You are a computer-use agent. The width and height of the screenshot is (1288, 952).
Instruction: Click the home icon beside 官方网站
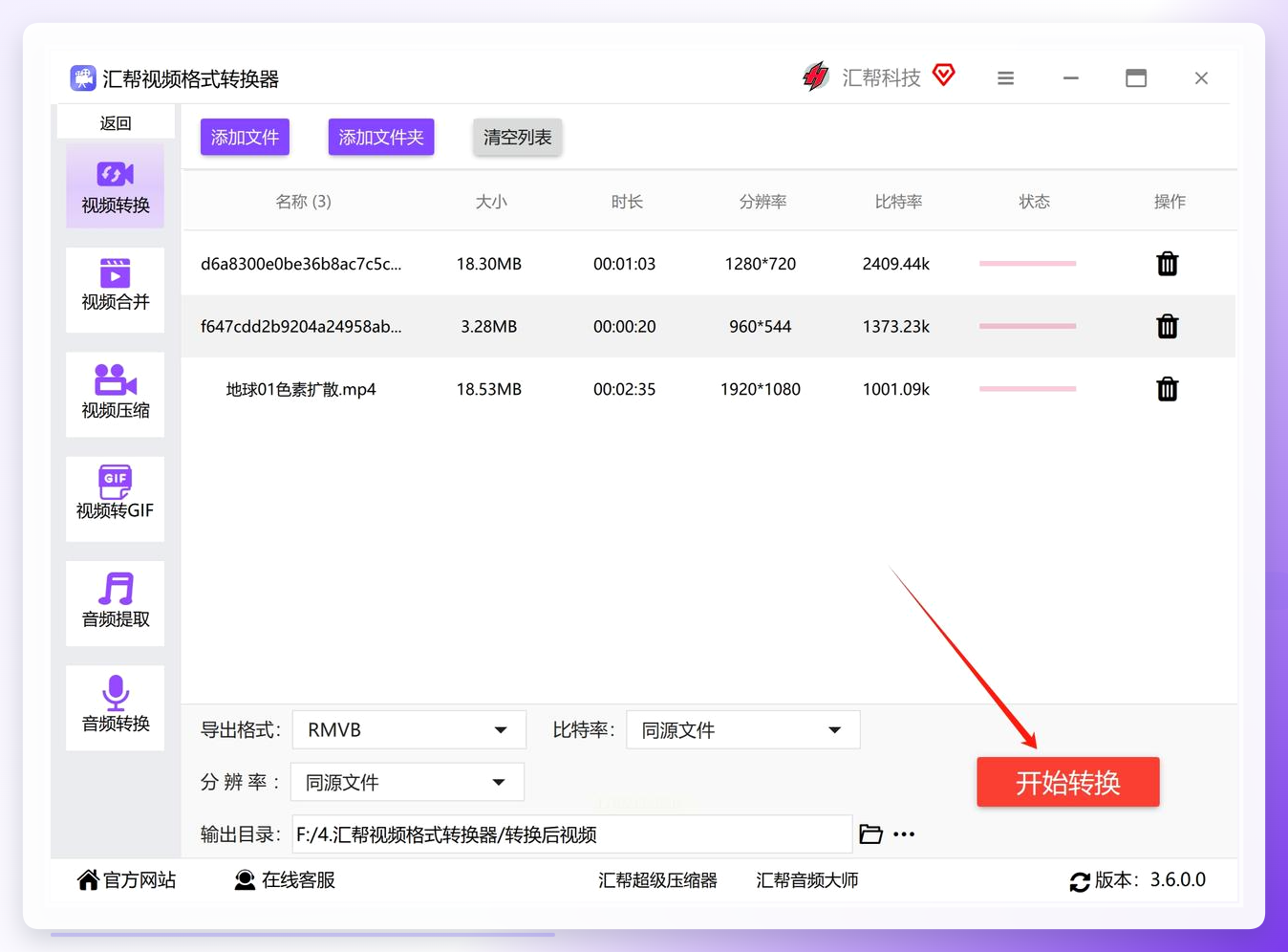(x=88, y=879)
